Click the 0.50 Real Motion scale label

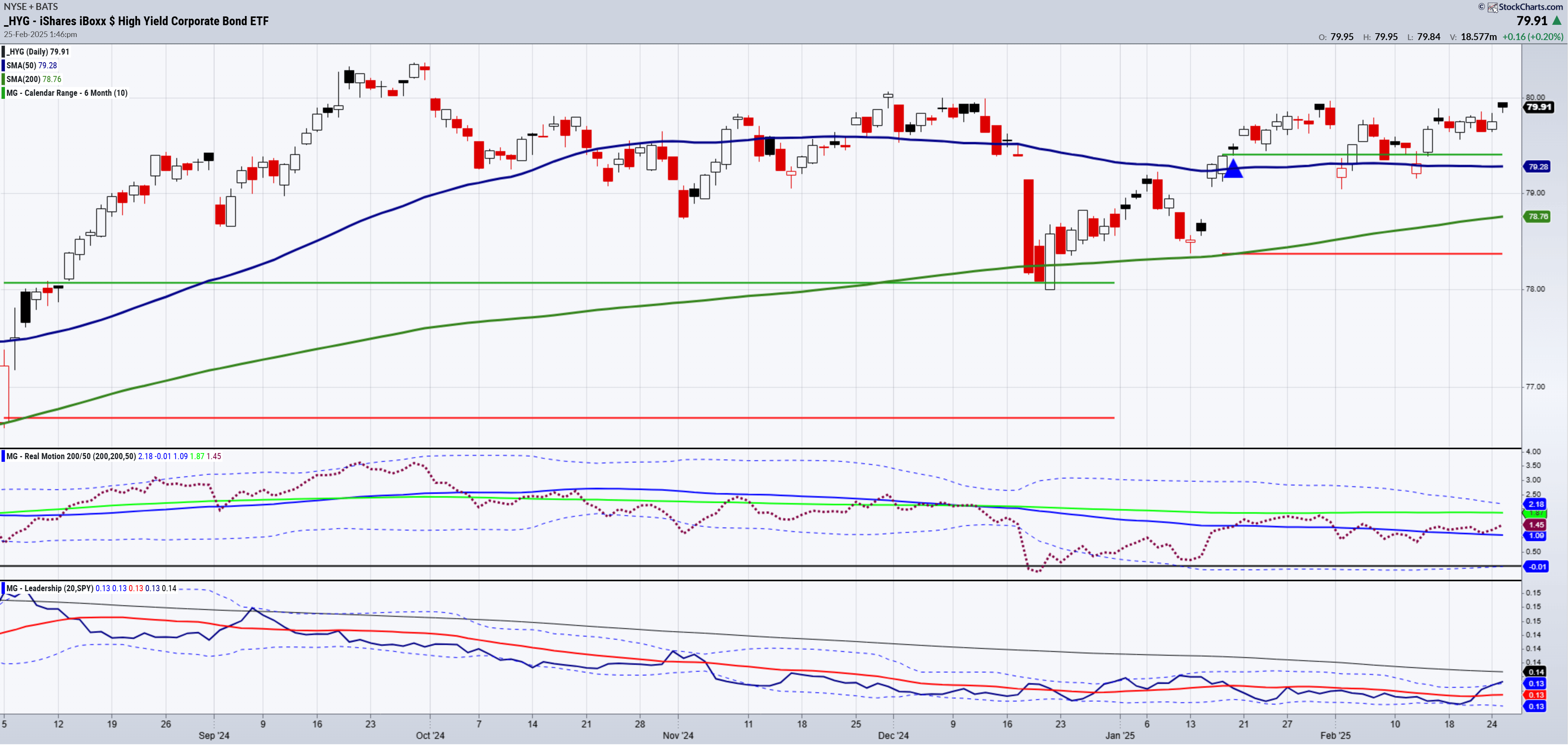[x=1533, y=552]
